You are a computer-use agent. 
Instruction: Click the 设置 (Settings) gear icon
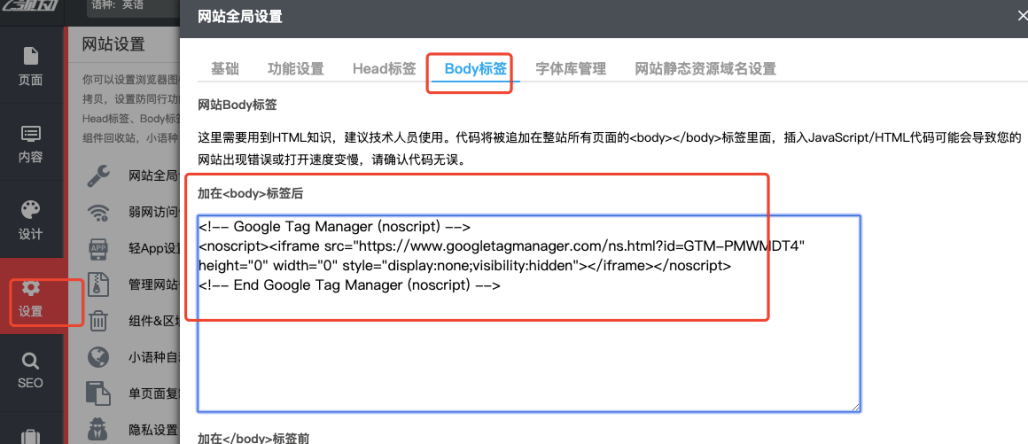coord(30,290)
